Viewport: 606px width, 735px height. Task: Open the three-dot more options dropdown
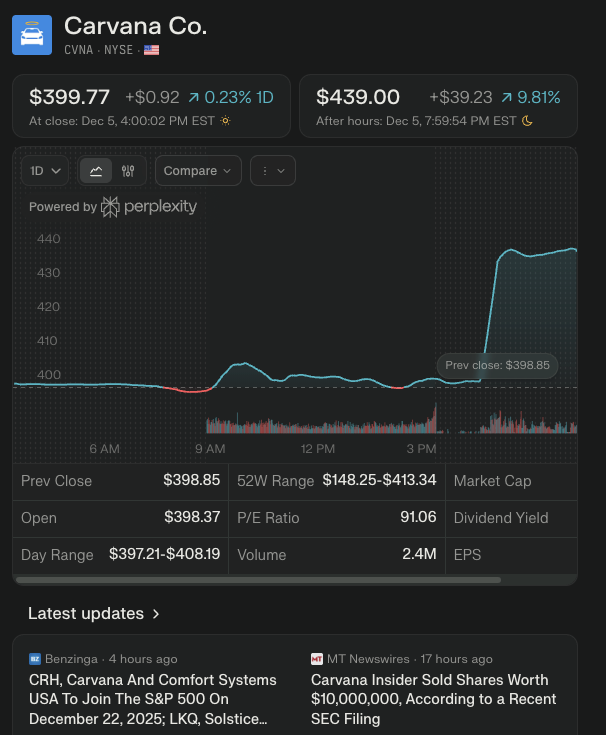coord(273,171)
